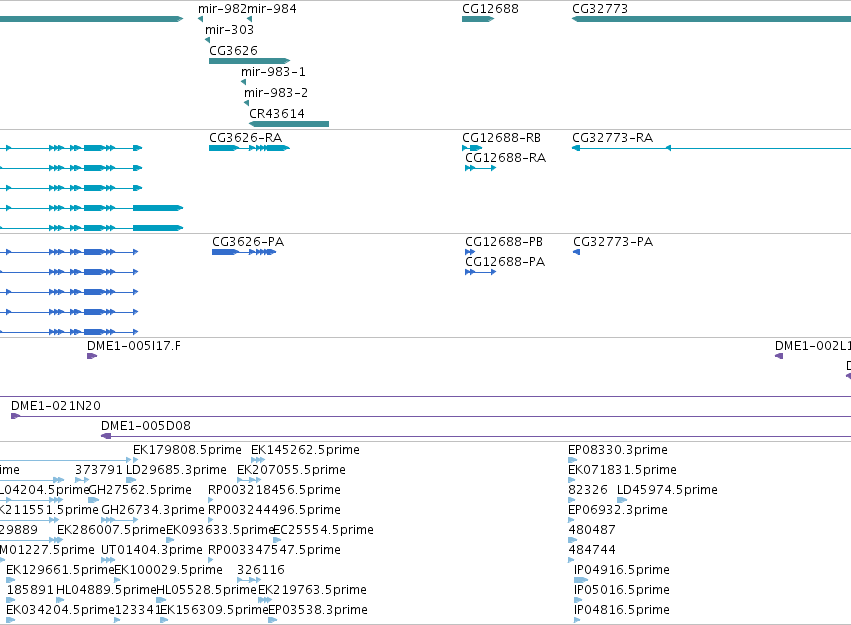The height and width of the screenshot is (625, 851).
Task: Click the 185891 EST label
Action: click(30, 590)
